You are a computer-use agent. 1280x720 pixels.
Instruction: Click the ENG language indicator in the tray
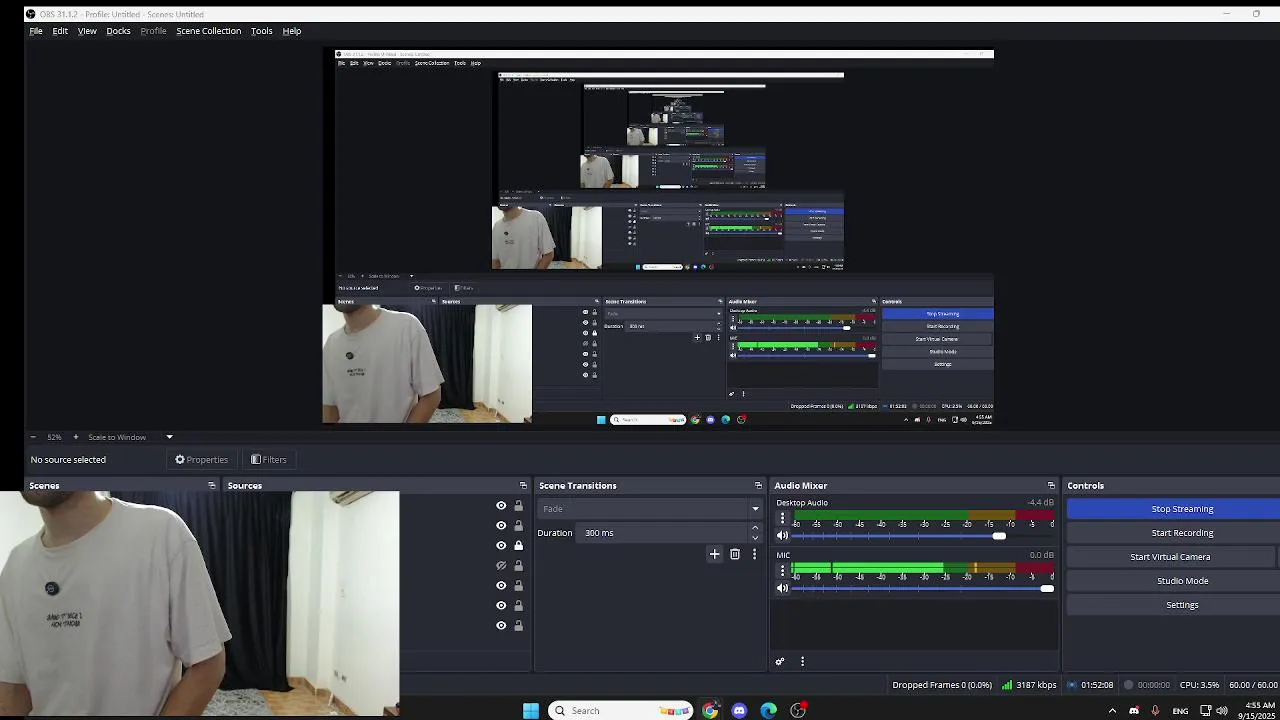pyautogui.click(x=1181, y=711)
